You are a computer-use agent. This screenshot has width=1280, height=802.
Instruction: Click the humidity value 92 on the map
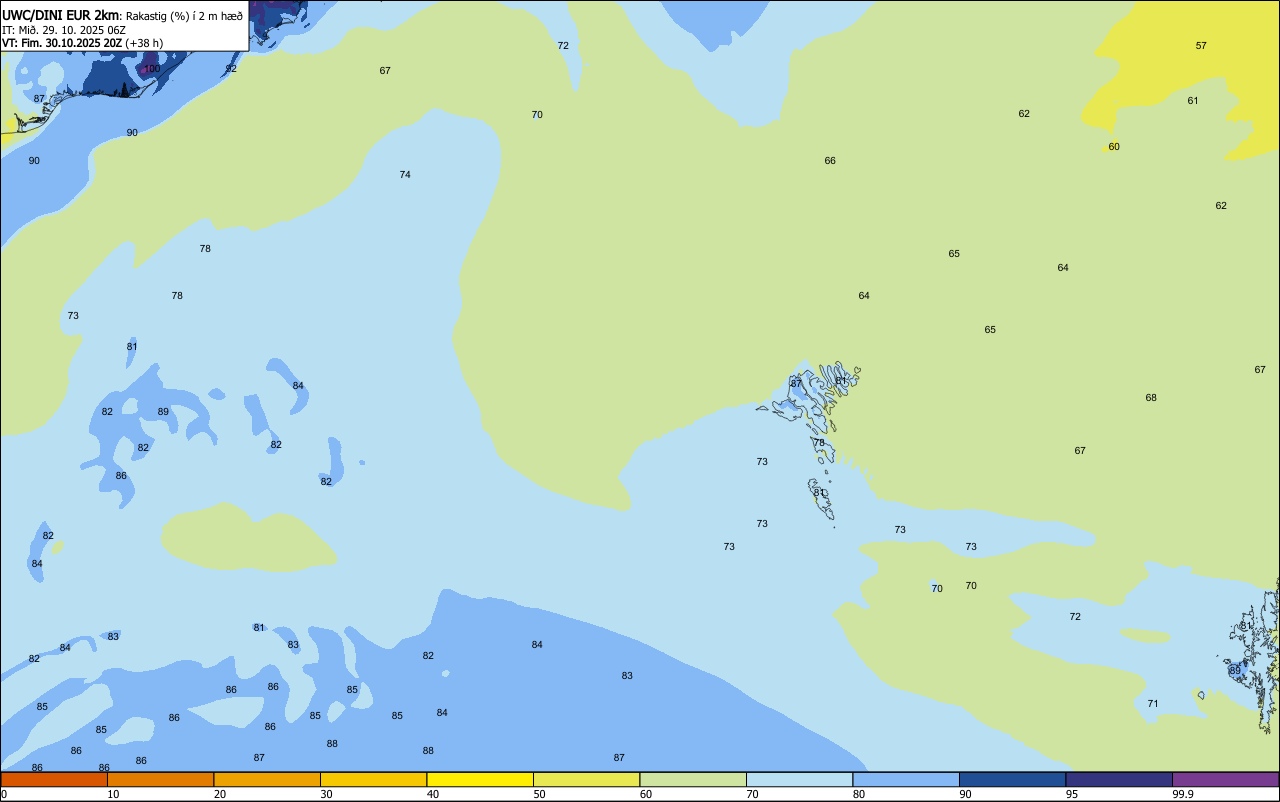click(231, 69)
